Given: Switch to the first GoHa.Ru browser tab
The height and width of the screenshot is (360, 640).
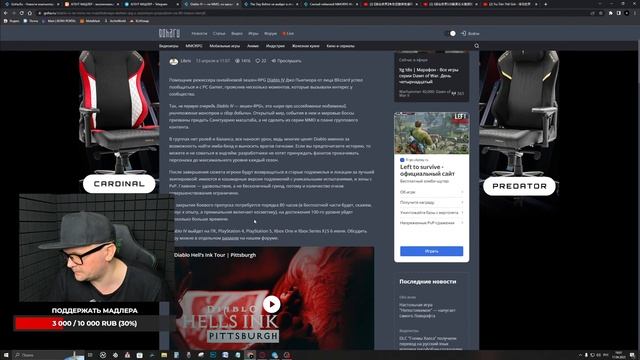Looking at the screenshot, I should click(31, 4).
